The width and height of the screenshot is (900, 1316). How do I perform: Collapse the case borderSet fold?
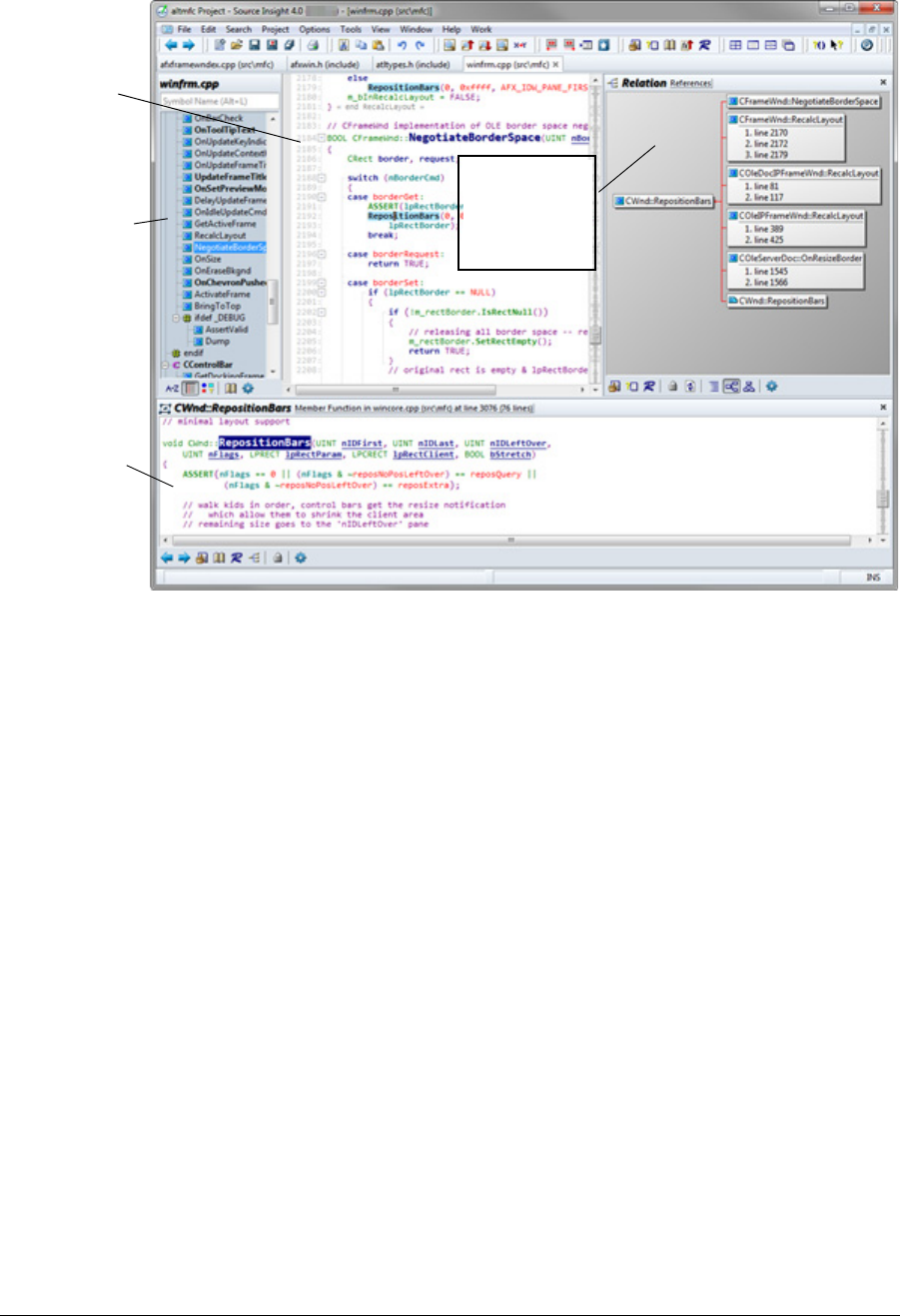point(322,283)
